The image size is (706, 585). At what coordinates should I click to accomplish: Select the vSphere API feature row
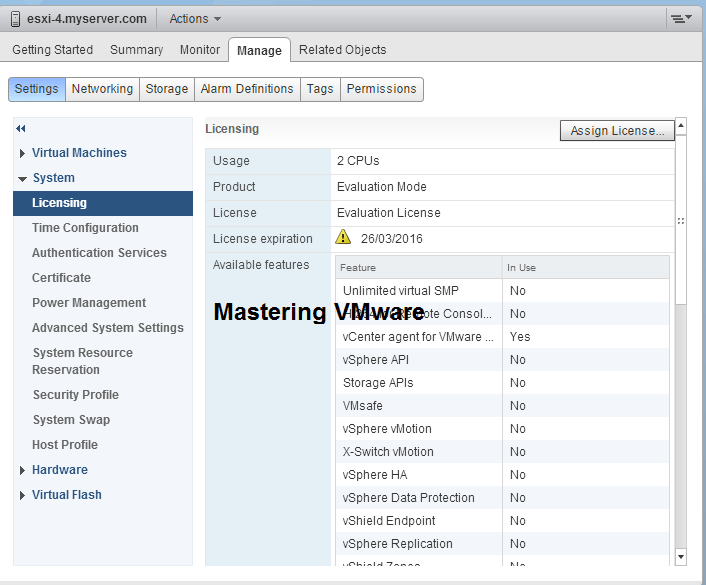[502, 359]
